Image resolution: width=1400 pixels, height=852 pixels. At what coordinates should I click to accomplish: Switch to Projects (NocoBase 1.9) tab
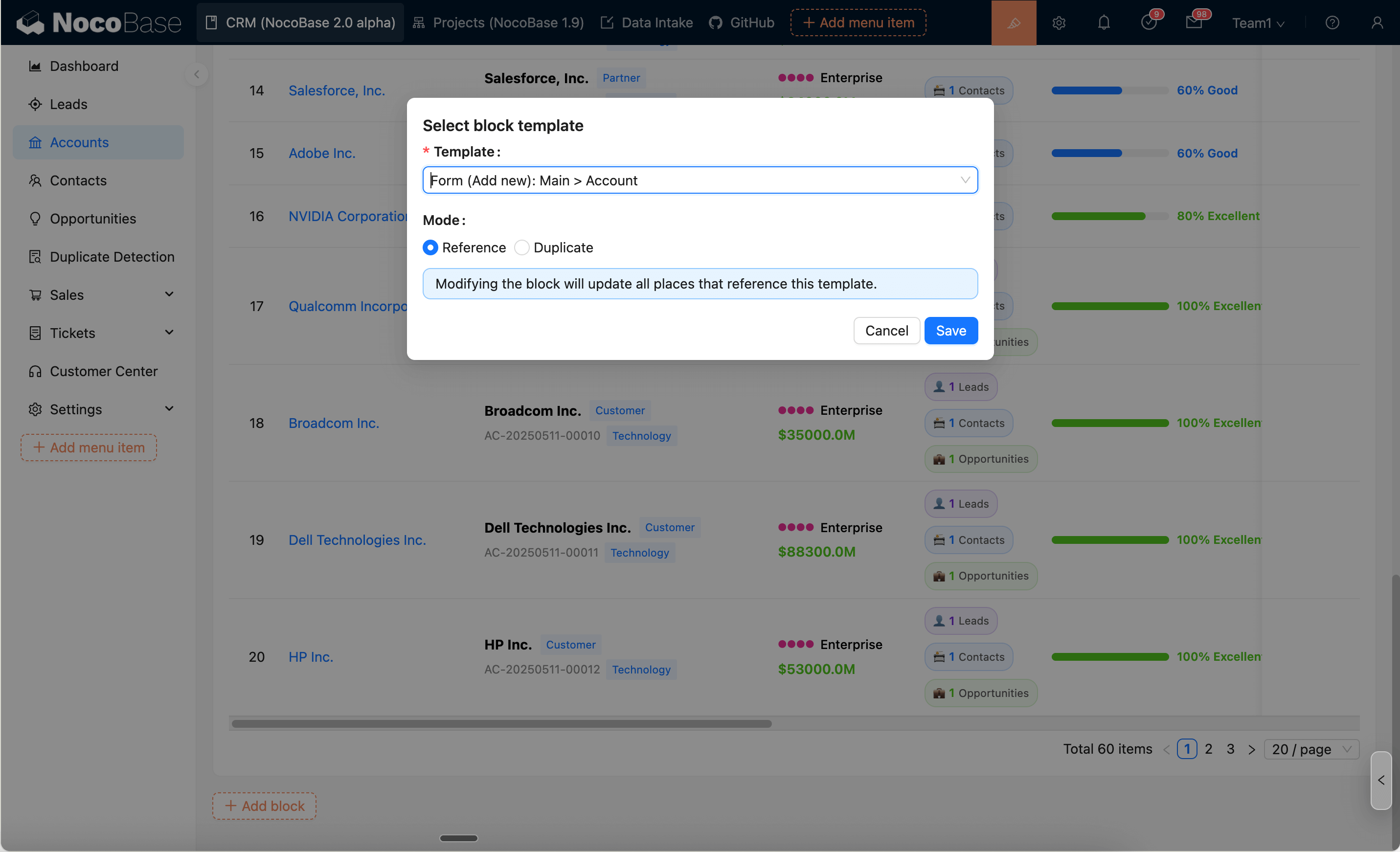(498, 22)
